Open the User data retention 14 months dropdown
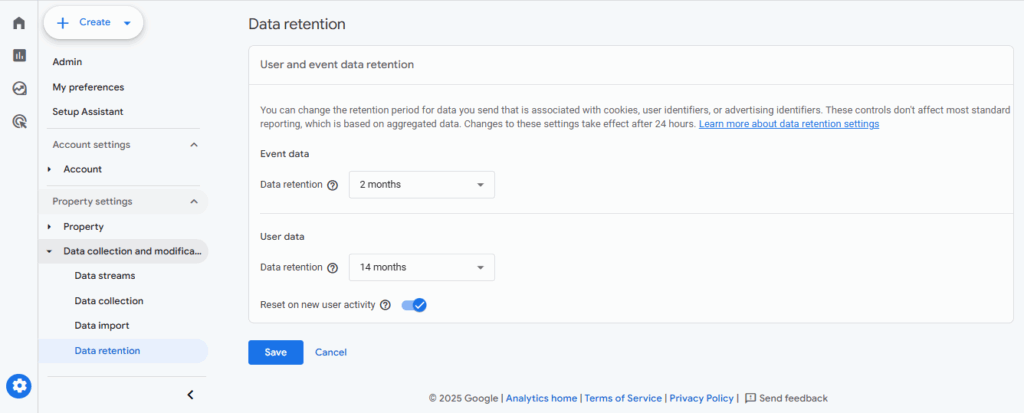This screenshot has height=413, width=1024. [422, 267]
